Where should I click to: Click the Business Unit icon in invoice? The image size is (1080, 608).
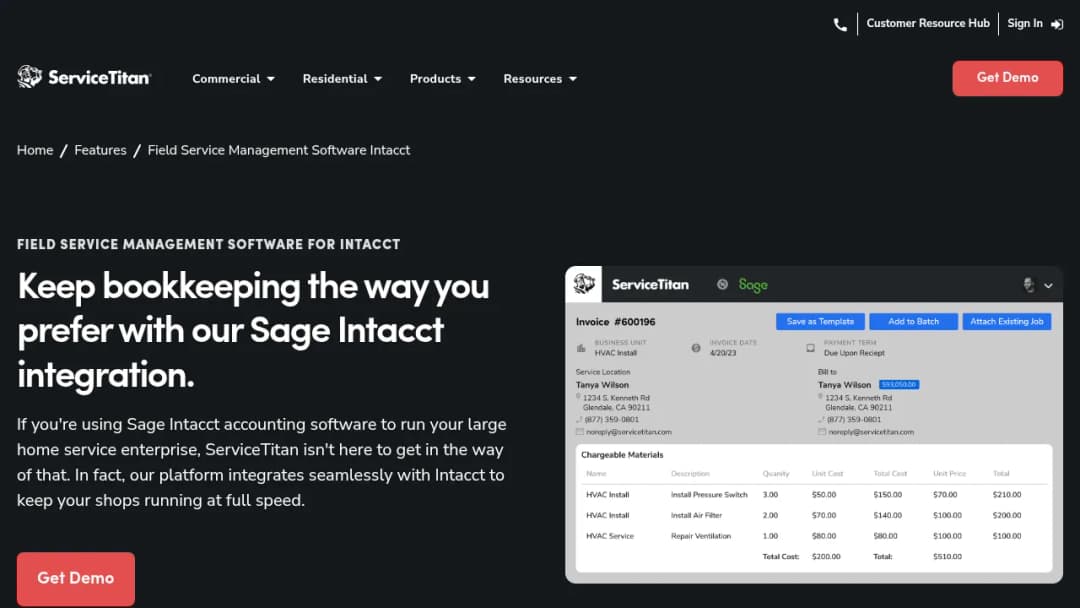click(581, 348)
